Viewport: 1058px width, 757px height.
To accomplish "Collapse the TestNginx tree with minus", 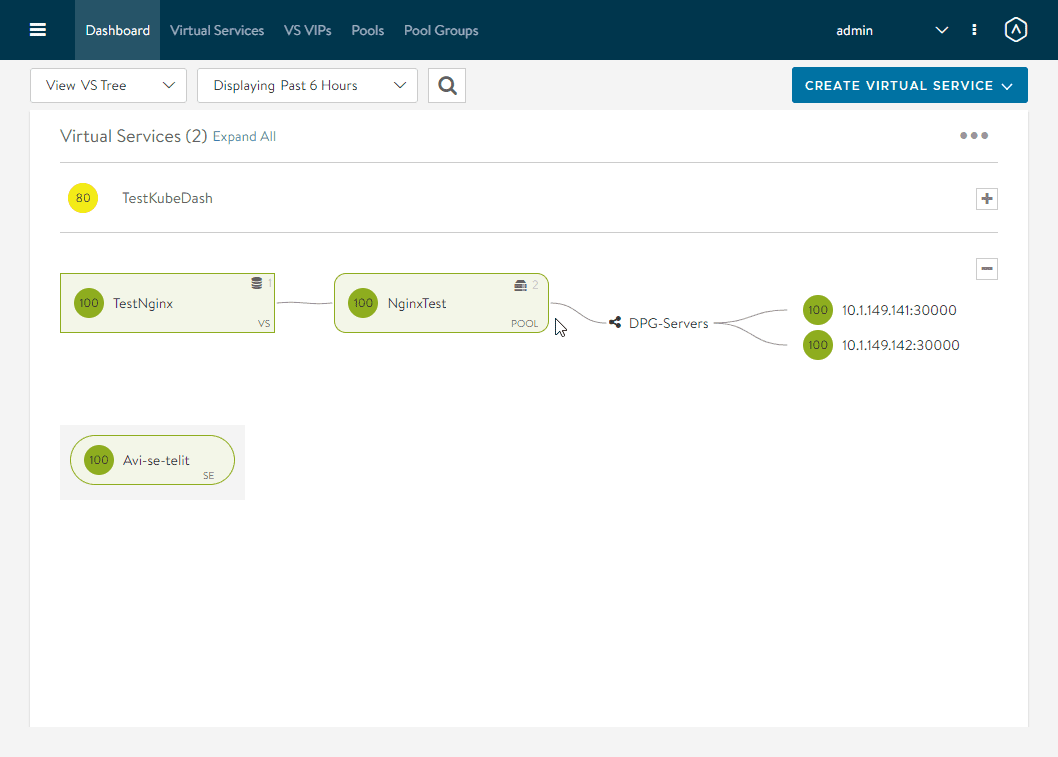I will [987, 269].
